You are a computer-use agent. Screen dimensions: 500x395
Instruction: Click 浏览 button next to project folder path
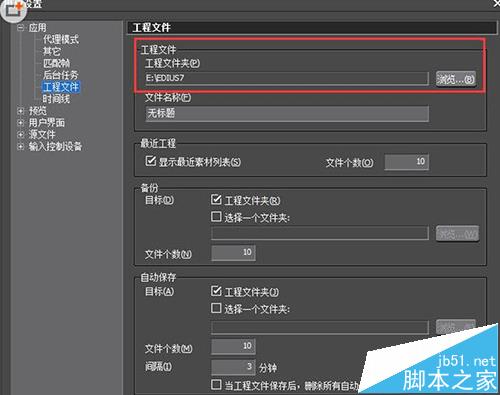pyautogui.click(x=456, y=79)
